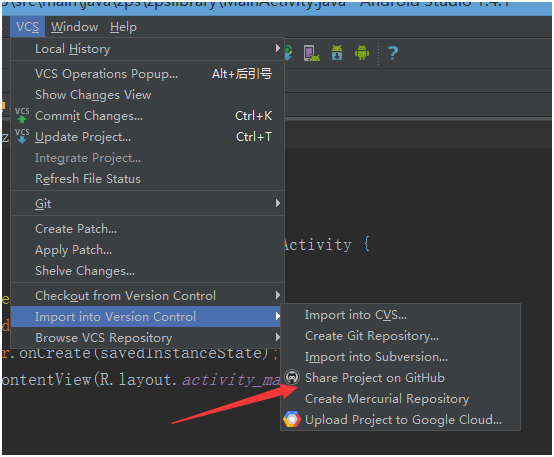Open the AVD Manager toolbar icon
The height and width of the screenshot is (457, 554).
[311, 53]
